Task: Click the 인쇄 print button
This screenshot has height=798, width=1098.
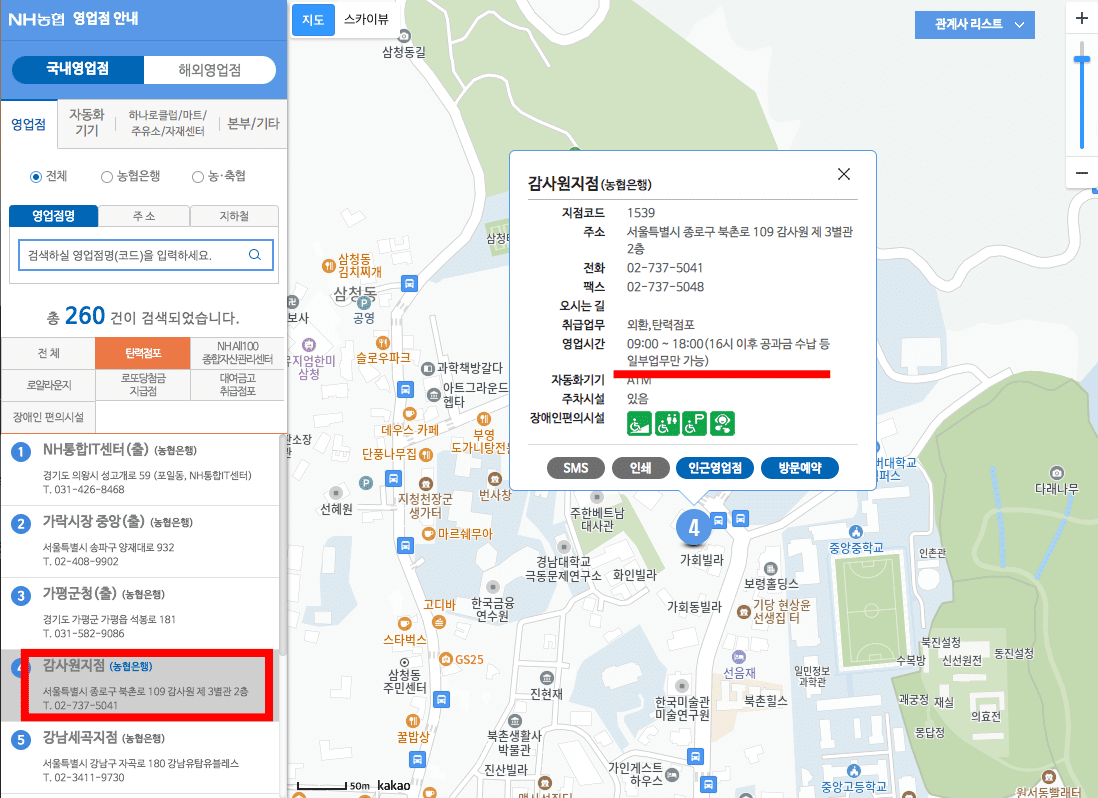Action: click(640, 468)
